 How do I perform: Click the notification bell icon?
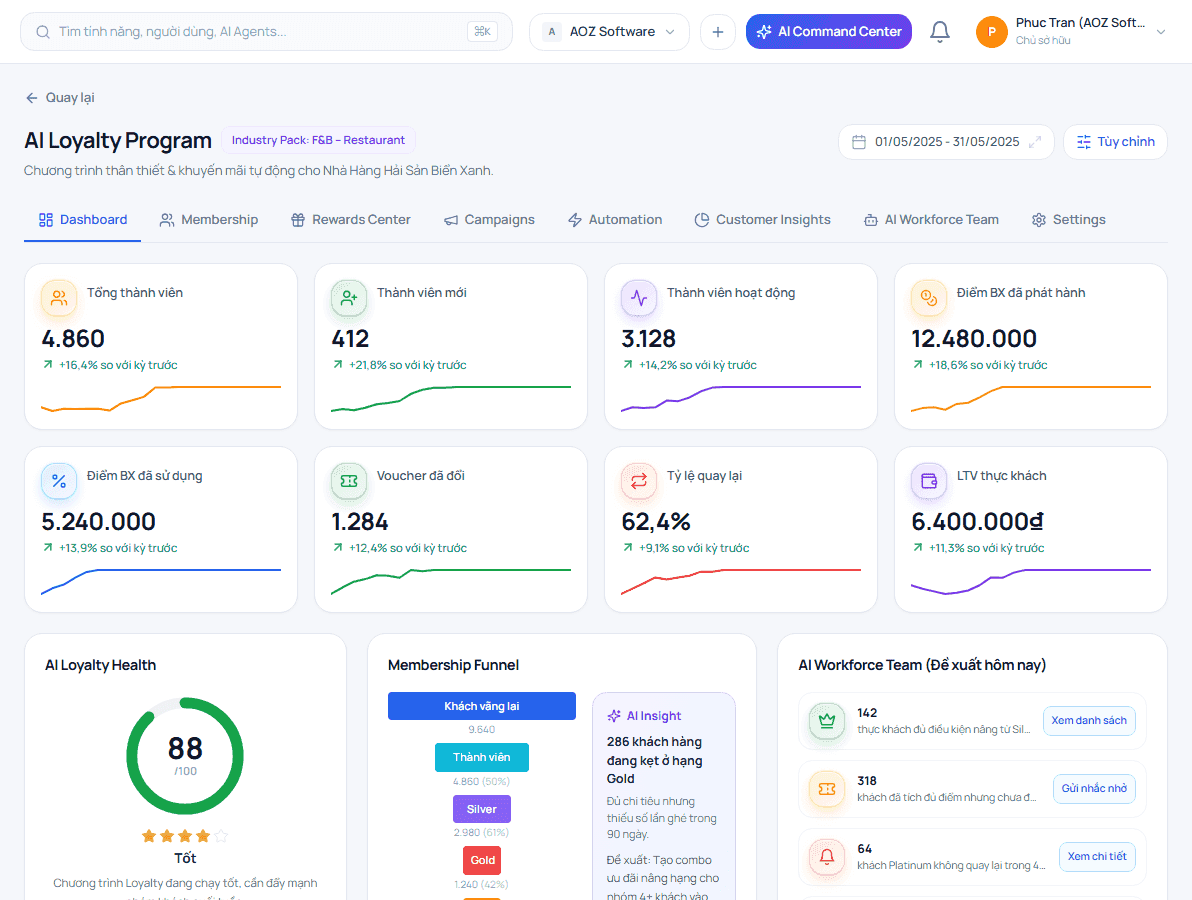940,31
